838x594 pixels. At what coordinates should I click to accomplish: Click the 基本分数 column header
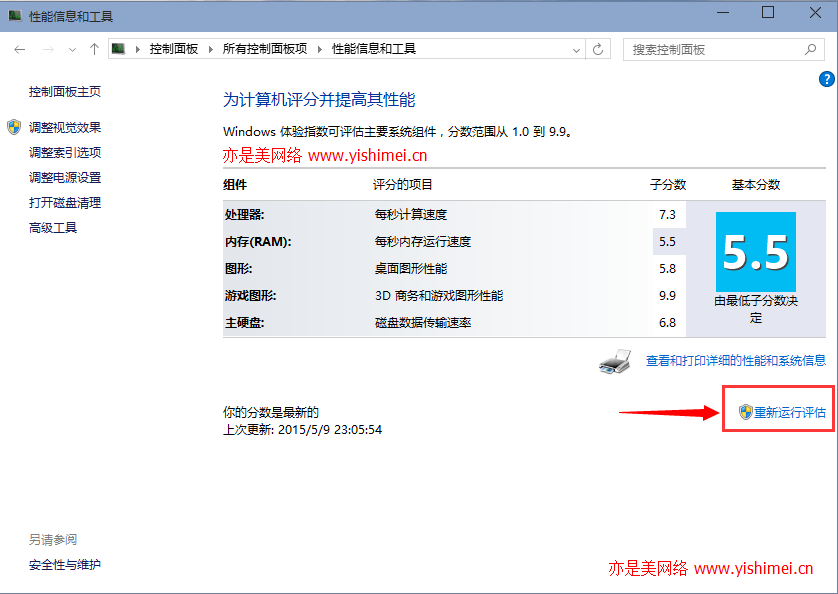tap(756, 185)
